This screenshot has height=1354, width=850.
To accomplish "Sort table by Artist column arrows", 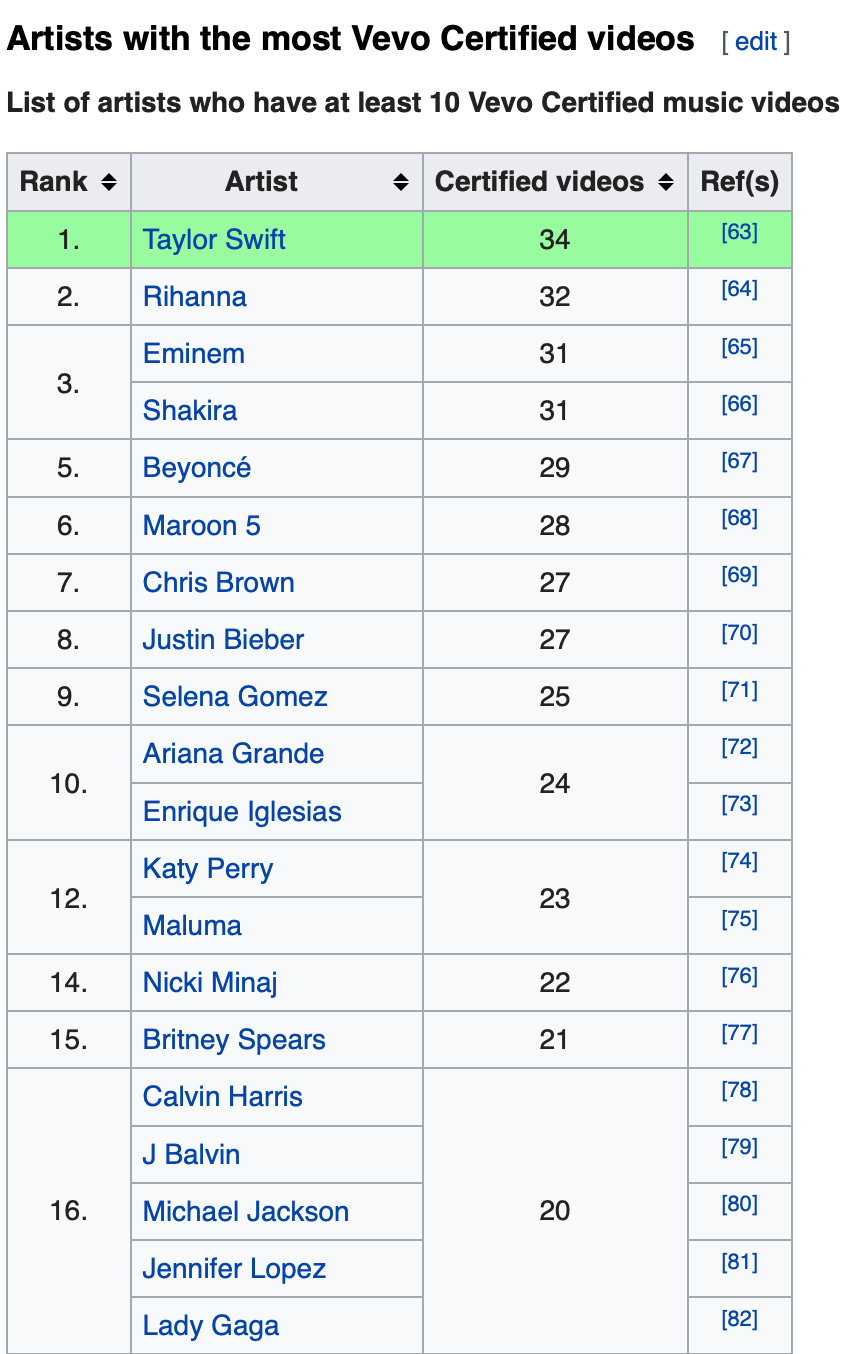I will pos(401,182).
